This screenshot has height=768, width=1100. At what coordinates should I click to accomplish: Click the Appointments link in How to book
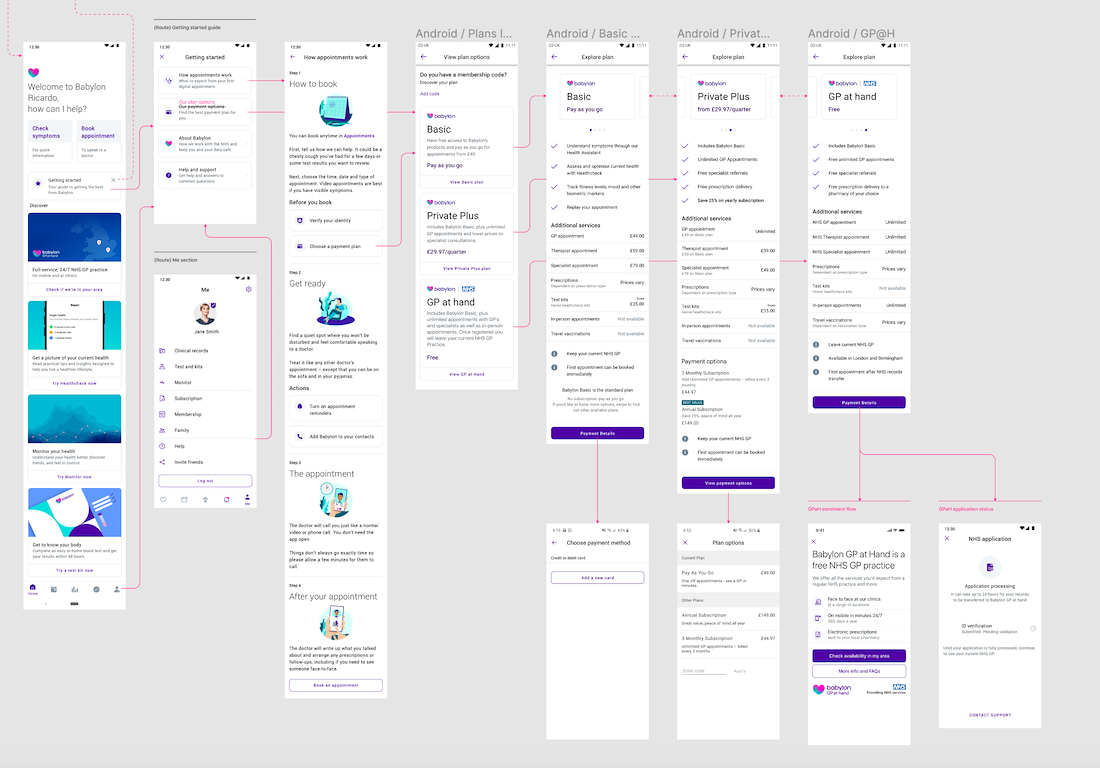tap(359, 135)
